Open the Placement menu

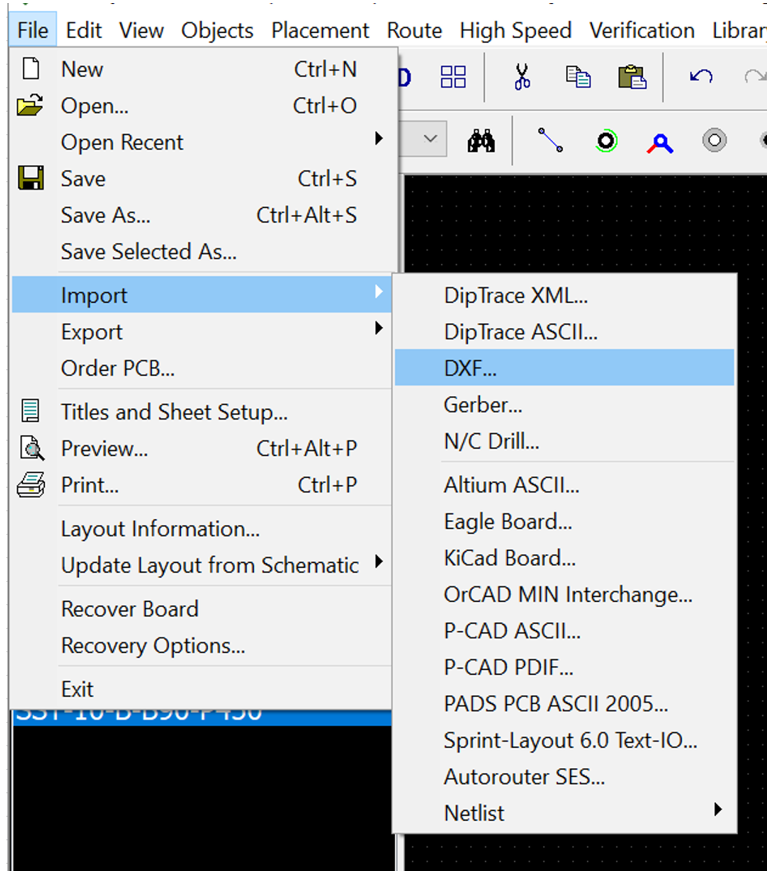(x=320, y=30)
